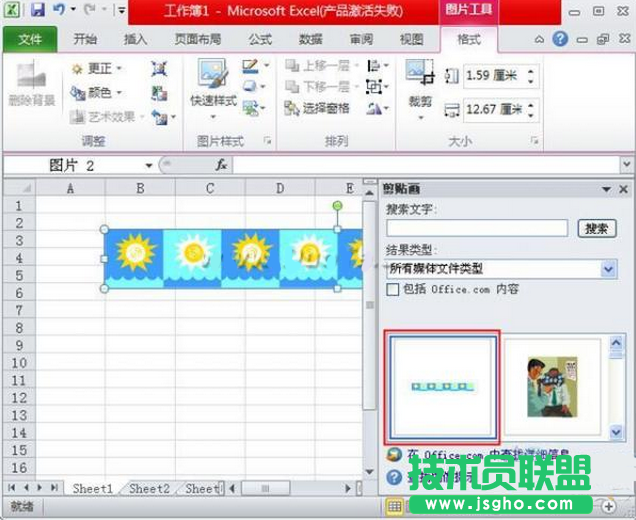Click the Picture Border pencil icon

coord(250,66)
